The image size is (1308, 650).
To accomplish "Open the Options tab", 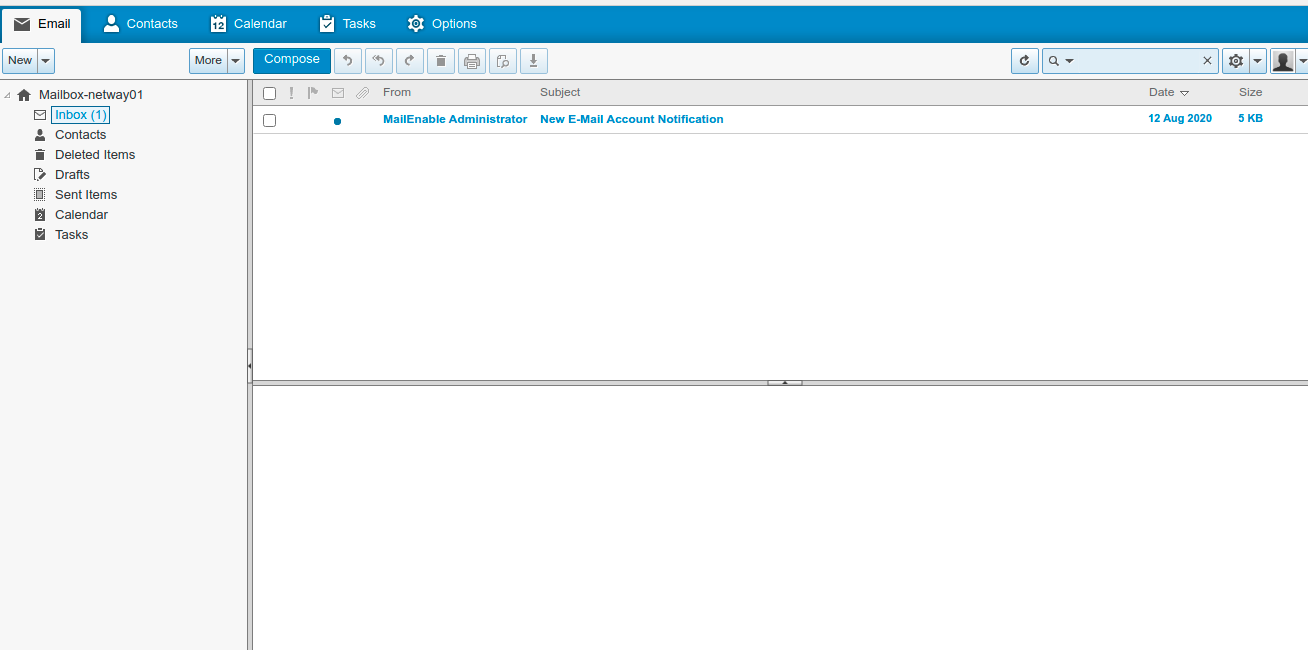I will [442, 23].
